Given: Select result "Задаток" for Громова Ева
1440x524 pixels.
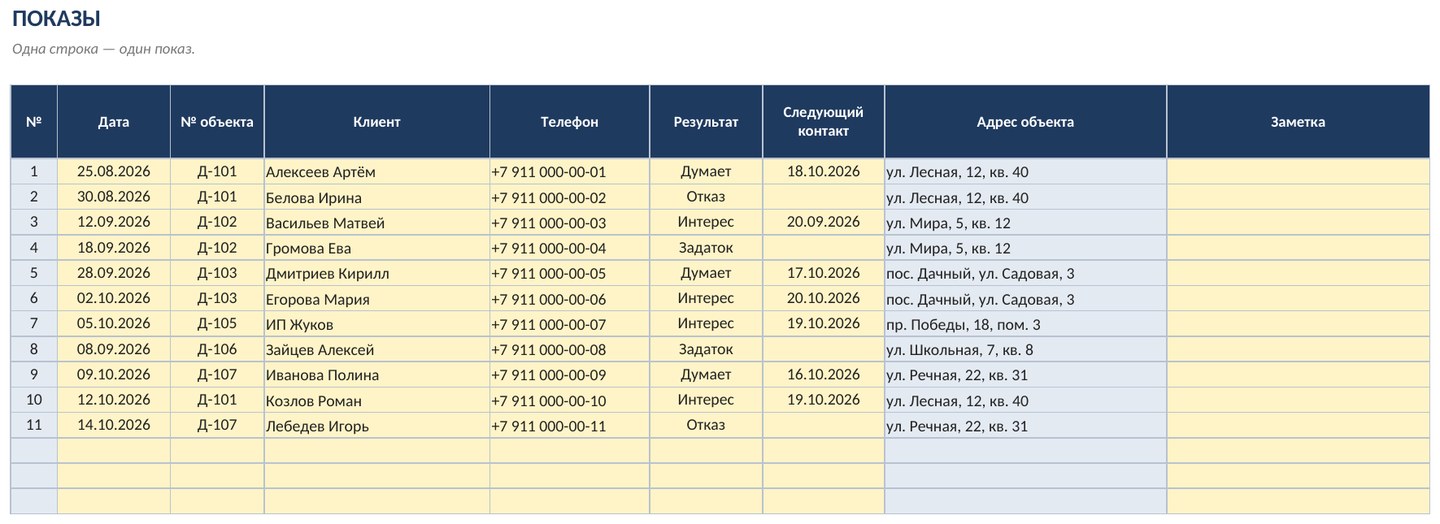Looking at the screenshot, I should click(706, 248).
